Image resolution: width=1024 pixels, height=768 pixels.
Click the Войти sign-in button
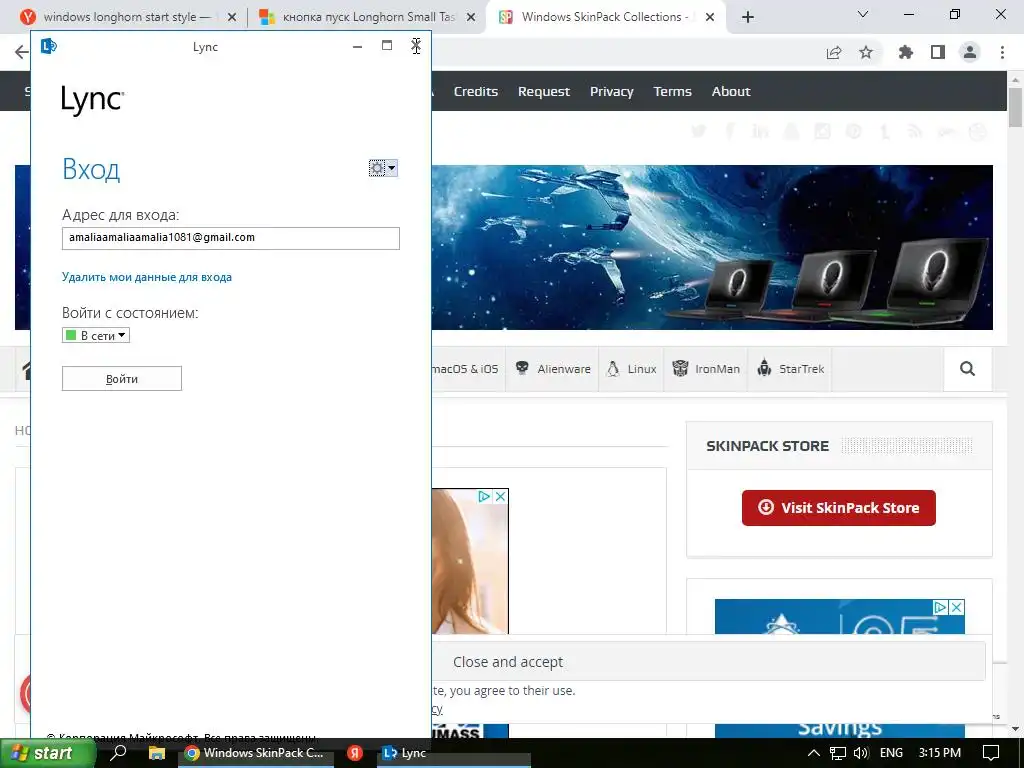[121, 379]
